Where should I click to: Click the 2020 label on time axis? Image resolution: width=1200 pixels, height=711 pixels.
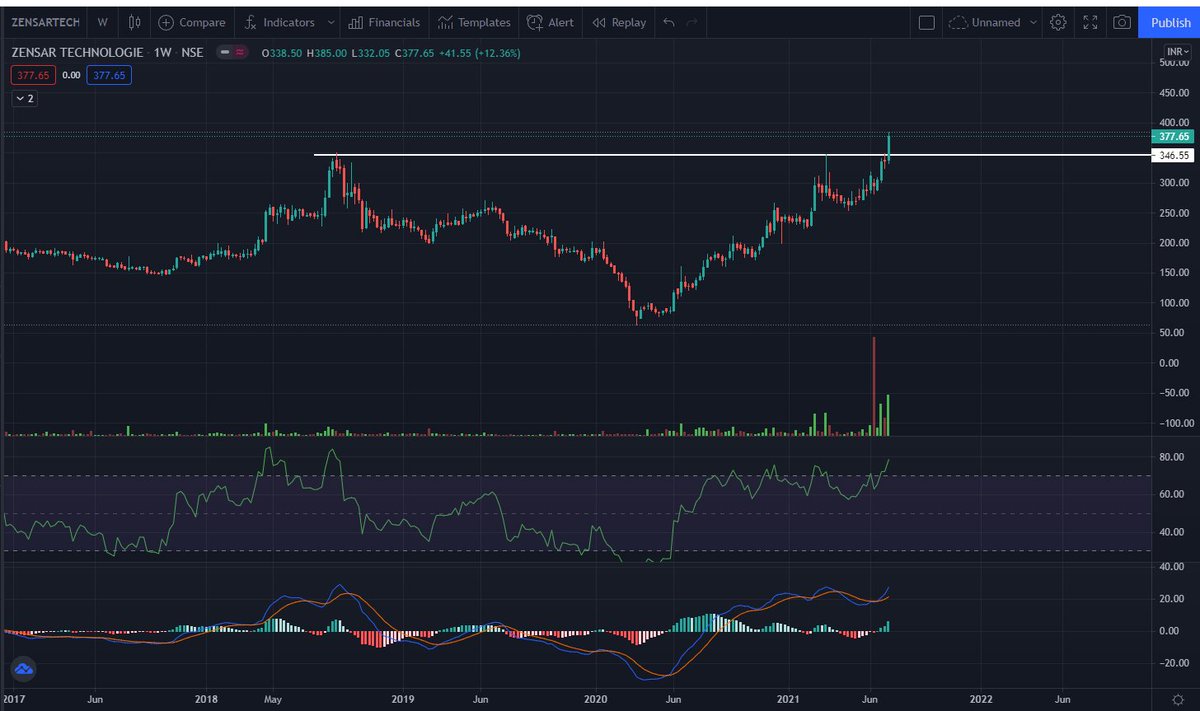coord(596,700)
